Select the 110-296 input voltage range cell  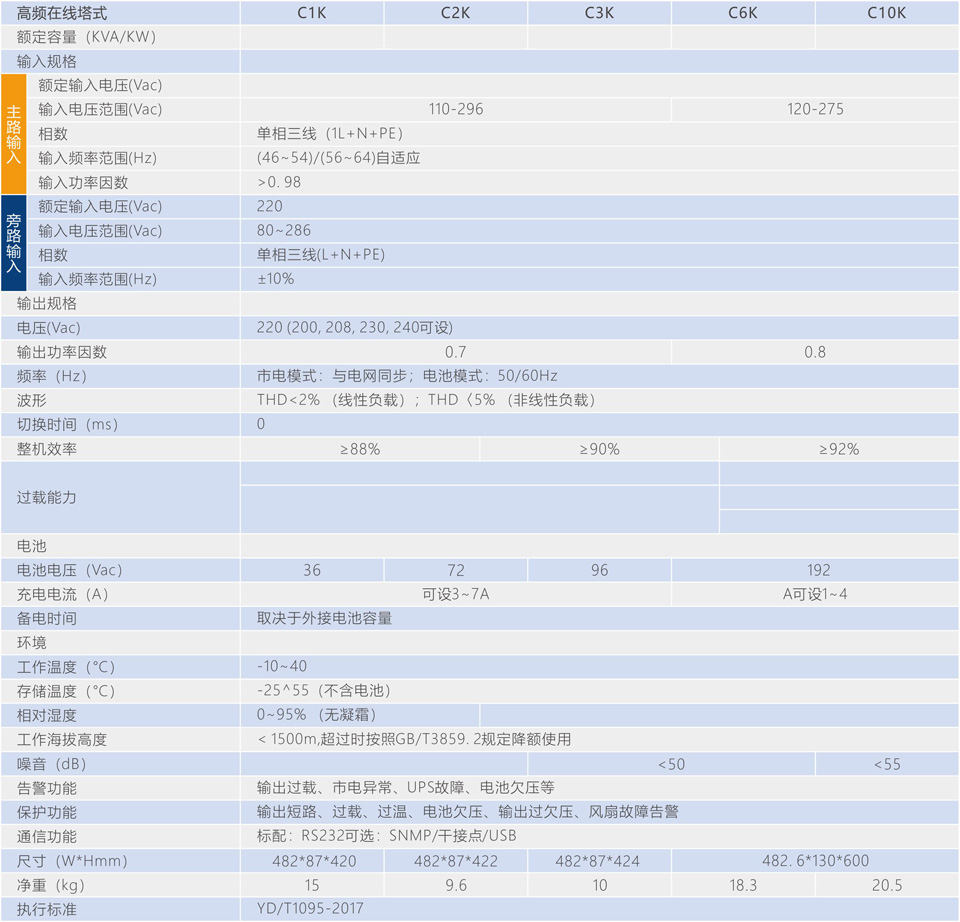(456, 109)
